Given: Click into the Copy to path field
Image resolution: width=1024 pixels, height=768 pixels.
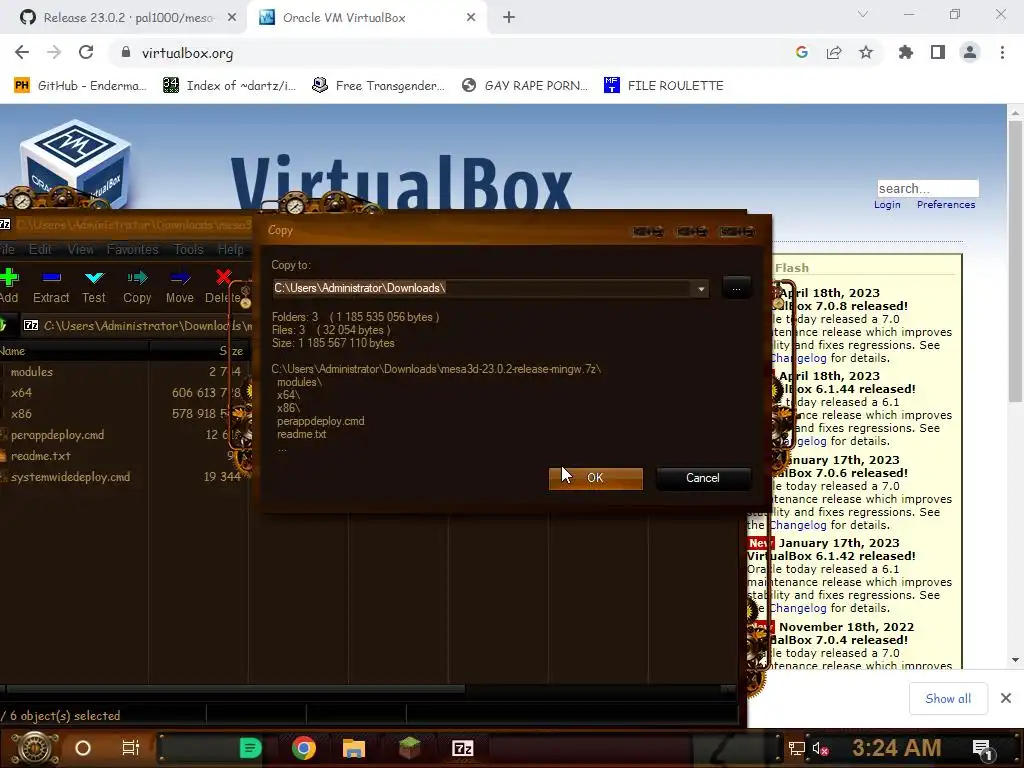Looking at the screenshot, I should pos(483,288).
